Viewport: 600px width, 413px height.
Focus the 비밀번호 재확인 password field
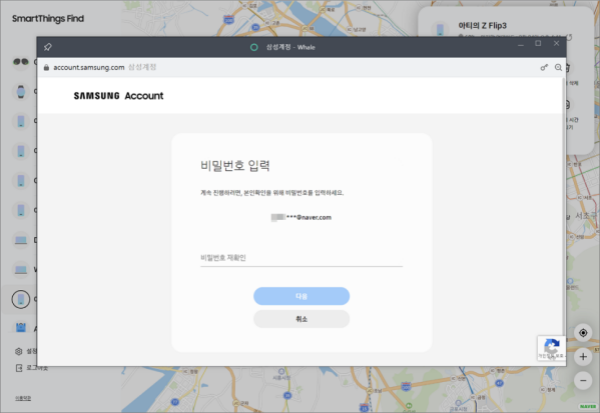click(301, 258)
